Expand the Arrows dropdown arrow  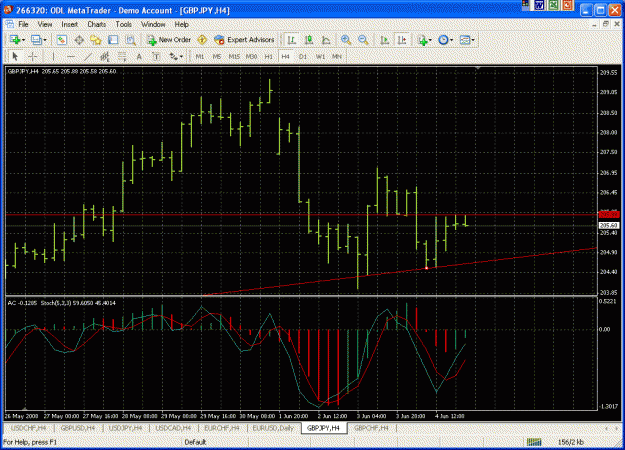tap(181, 57)
